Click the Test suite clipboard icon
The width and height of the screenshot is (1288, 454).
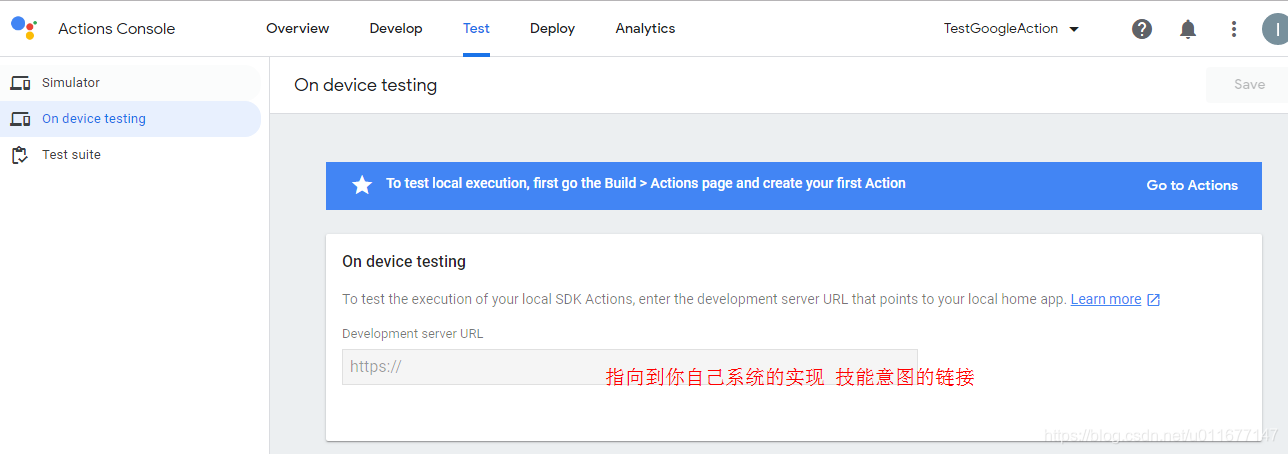pyautogui.click(x=20, y=155)
